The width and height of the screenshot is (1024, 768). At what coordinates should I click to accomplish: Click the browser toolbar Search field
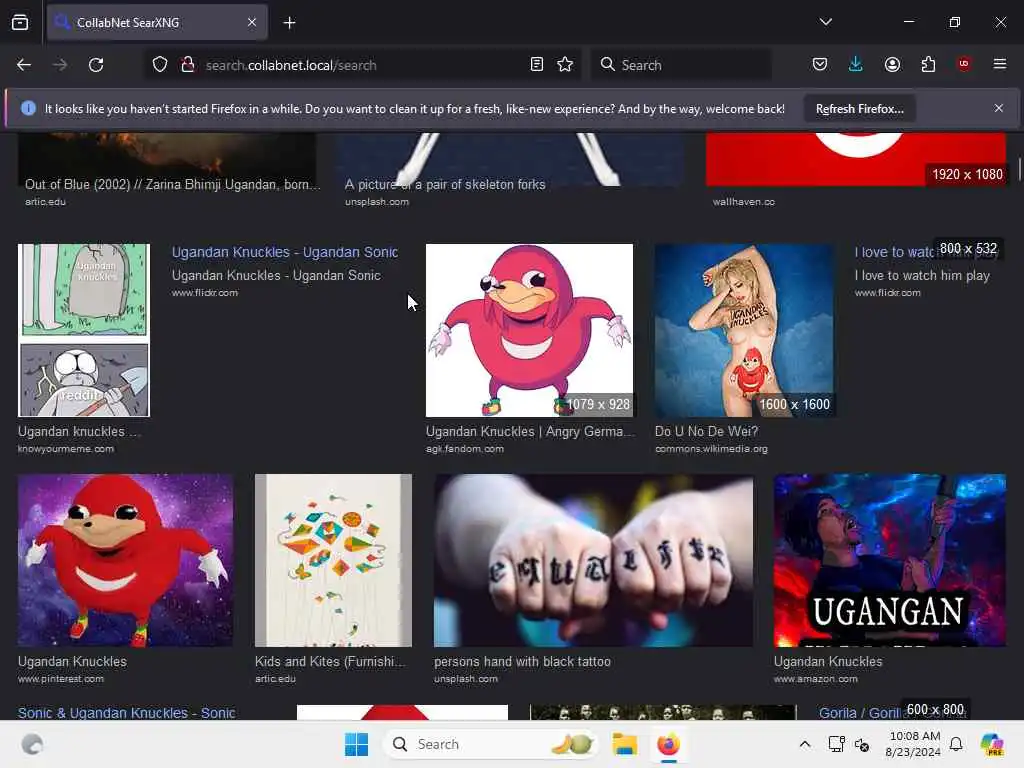point(682,65)
